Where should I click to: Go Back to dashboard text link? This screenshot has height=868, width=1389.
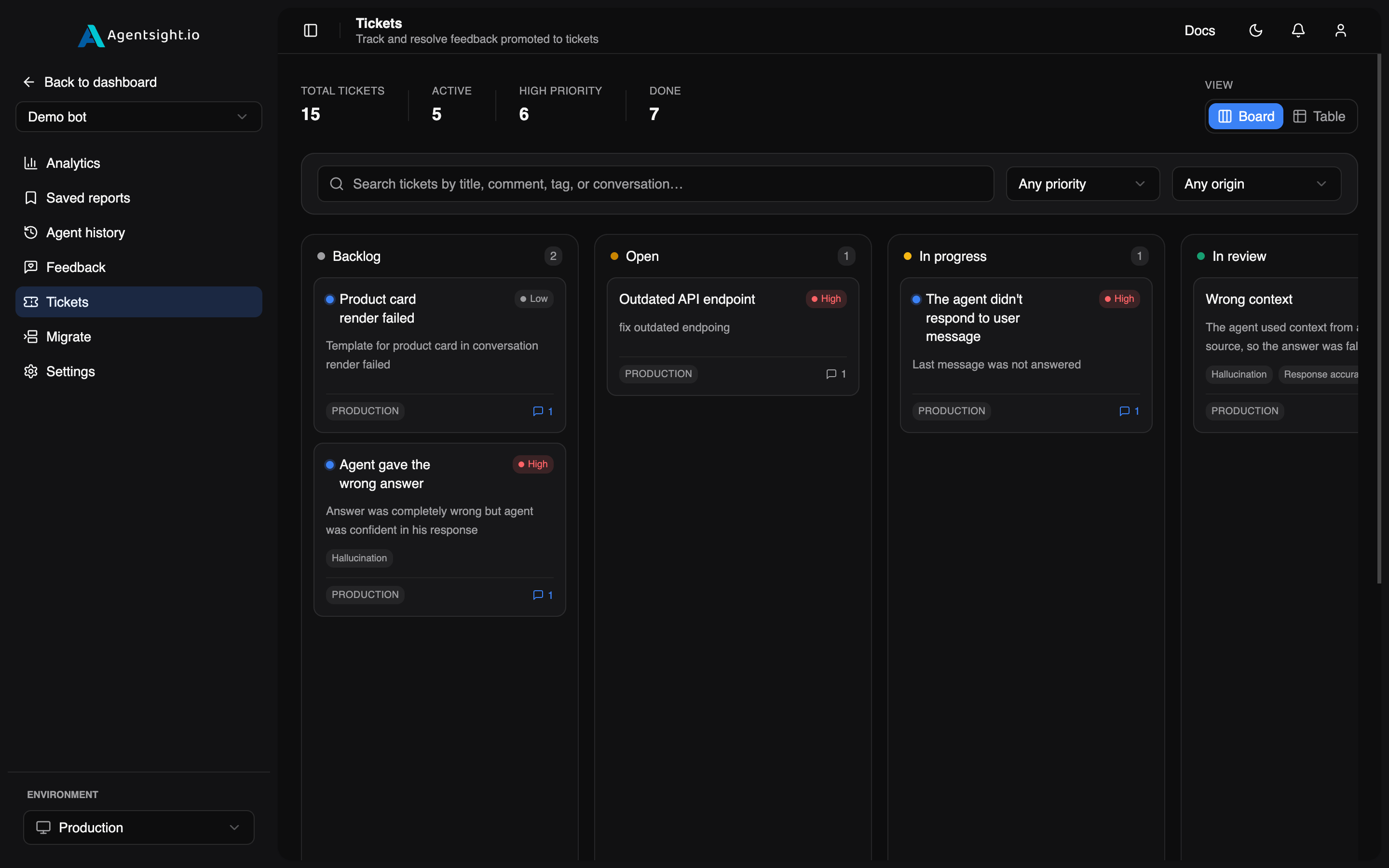(100, 82)
